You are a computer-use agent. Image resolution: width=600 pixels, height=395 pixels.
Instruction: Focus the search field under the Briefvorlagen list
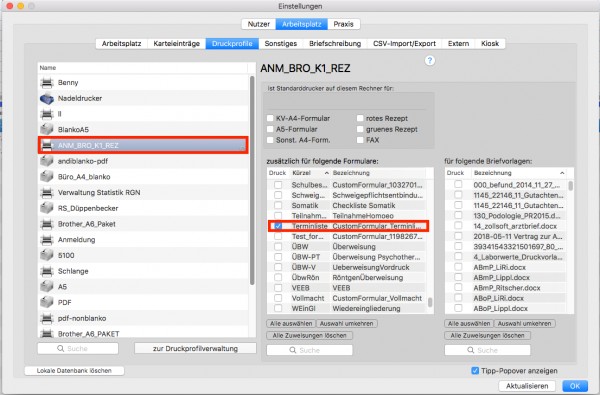(x=488, y=350)
